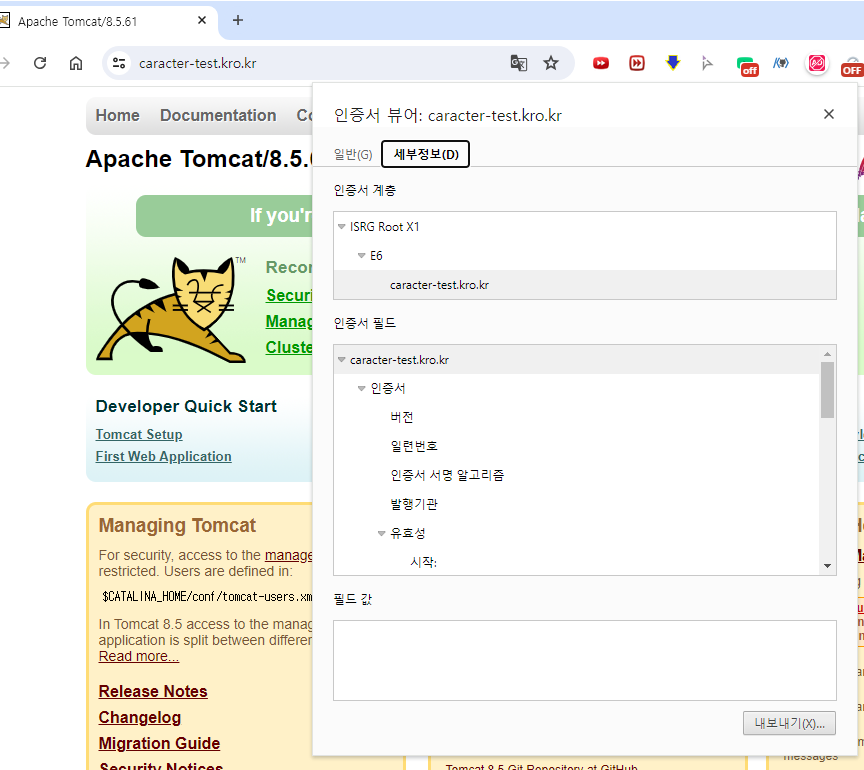Screen dimensions: 864x770
Task: Bookmark this page with the star icon
Action: [x=551, y=63]
